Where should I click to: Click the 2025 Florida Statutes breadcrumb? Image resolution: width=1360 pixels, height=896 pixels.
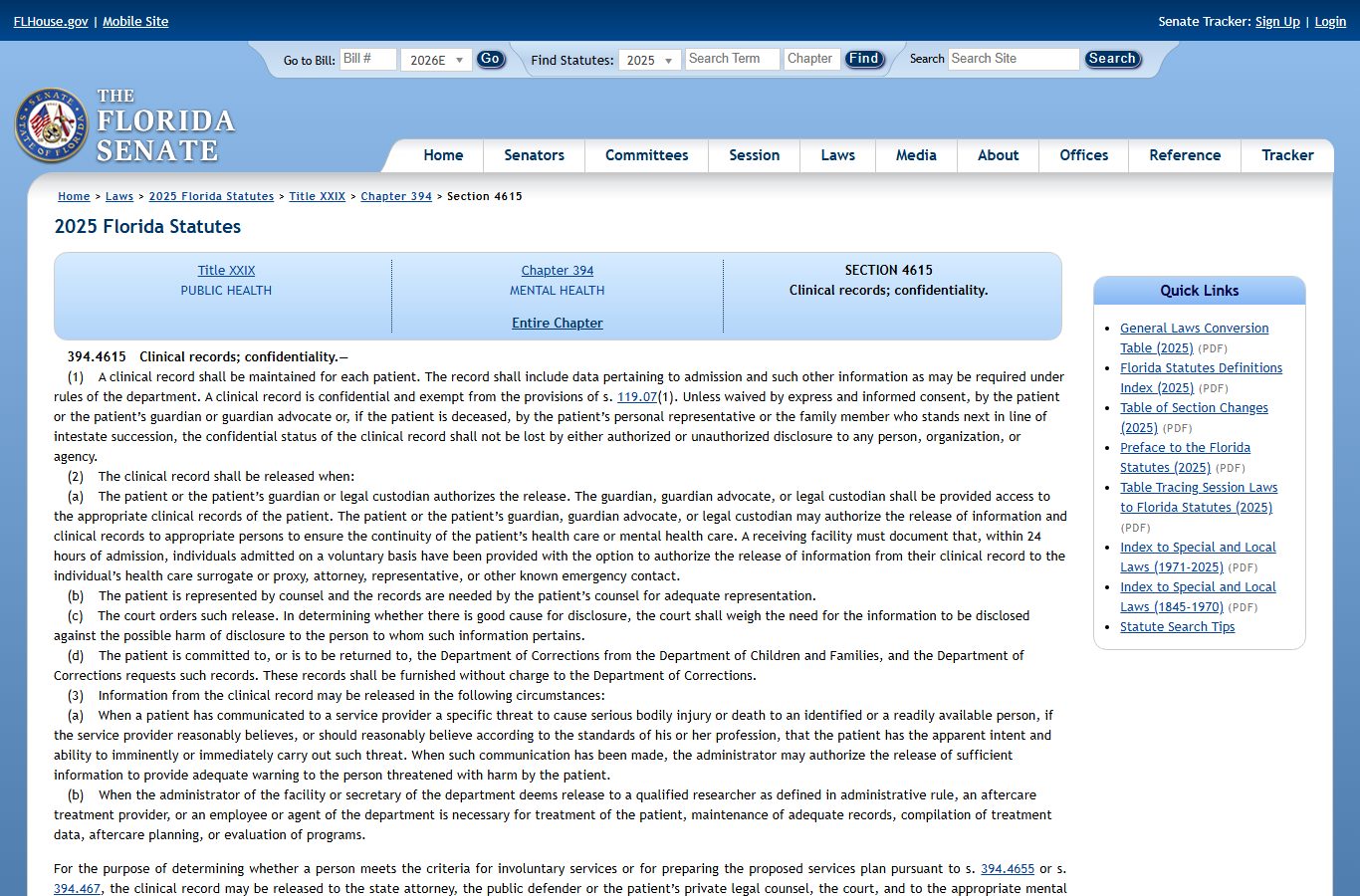pyautogui.click(x=211, y=196)
